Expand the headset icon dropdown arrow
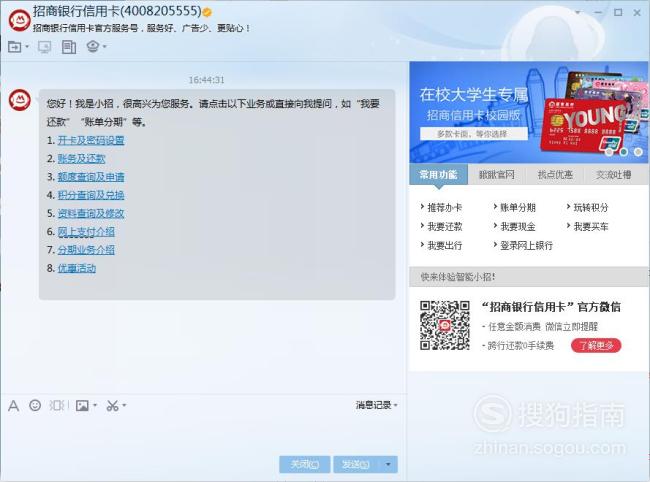The height and width of the screenshot is (482, 650). (x=104, y=46)
